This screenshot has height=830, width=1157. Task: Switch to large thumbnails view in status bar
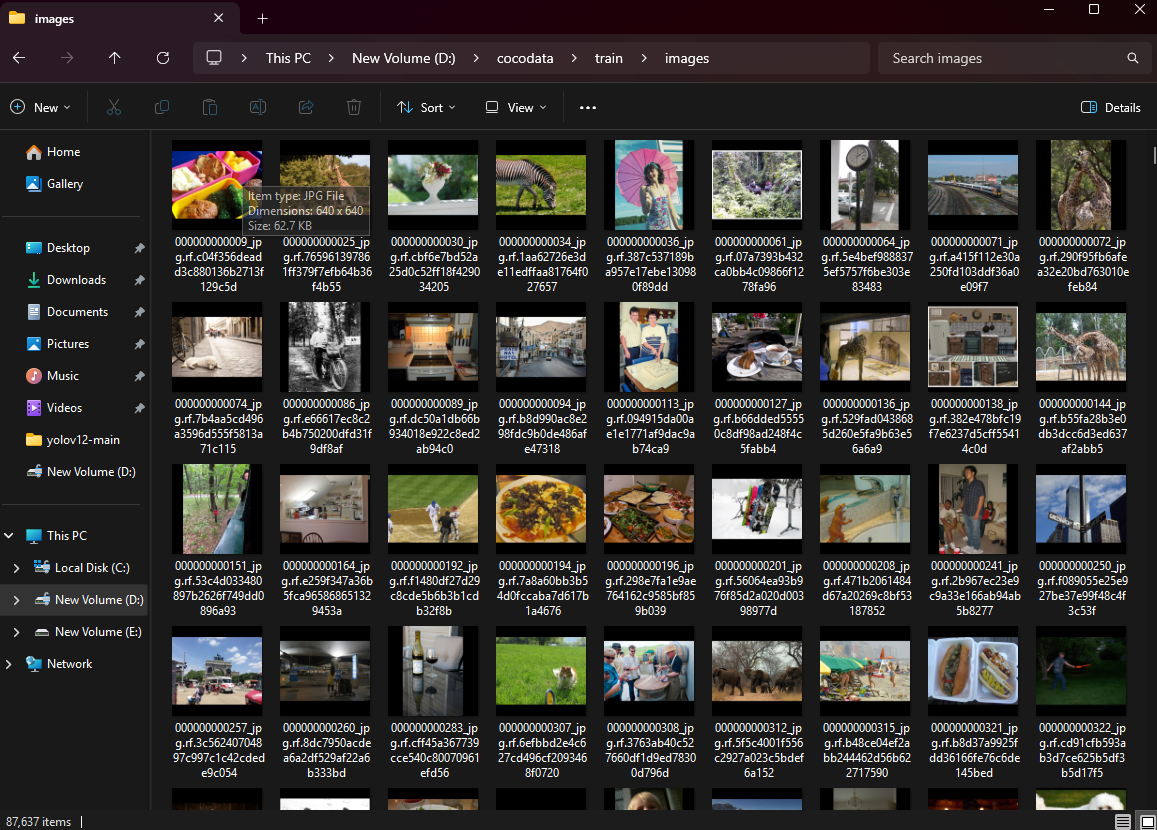(x=1147, y=821)
